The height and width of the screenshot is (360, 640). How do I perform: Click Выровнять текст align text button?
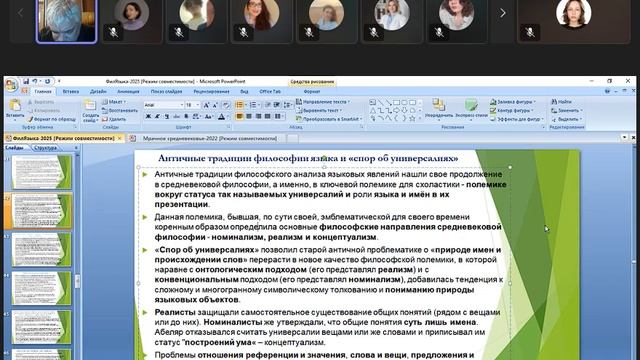tap(319, 111)
